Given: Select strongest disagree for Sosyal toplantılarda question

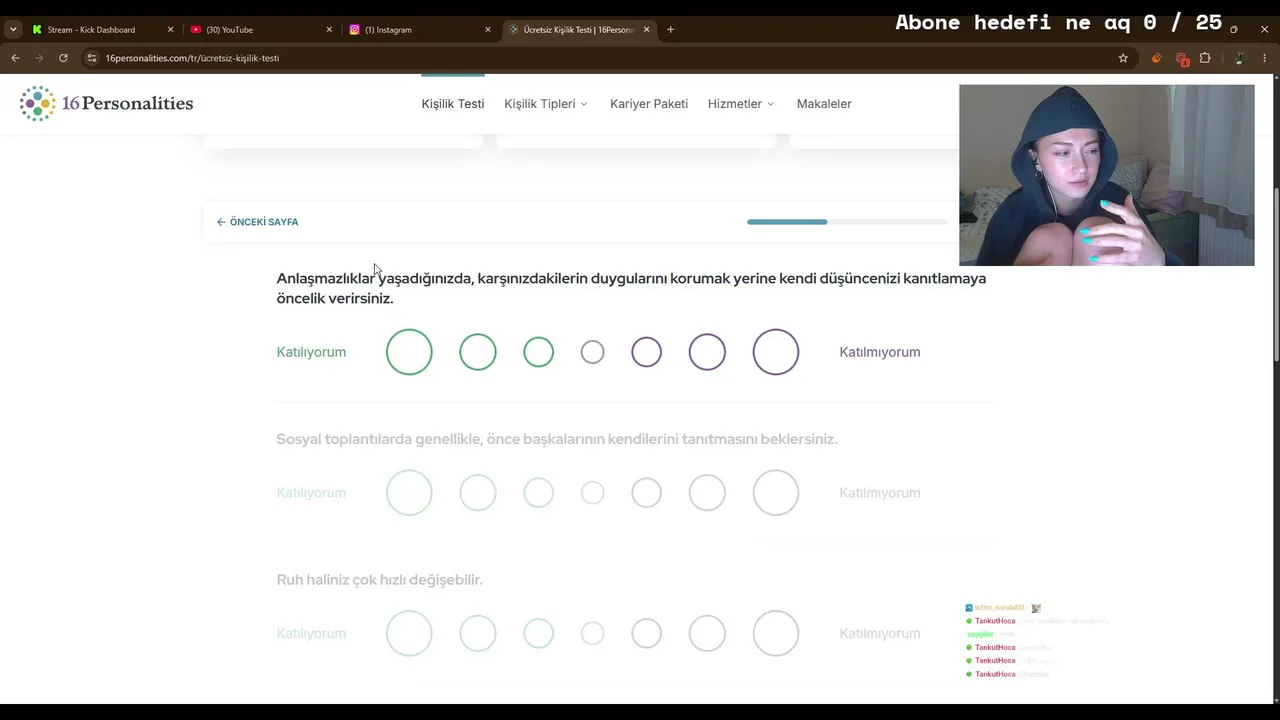Looking at the screenshot, I should (776, 493).
